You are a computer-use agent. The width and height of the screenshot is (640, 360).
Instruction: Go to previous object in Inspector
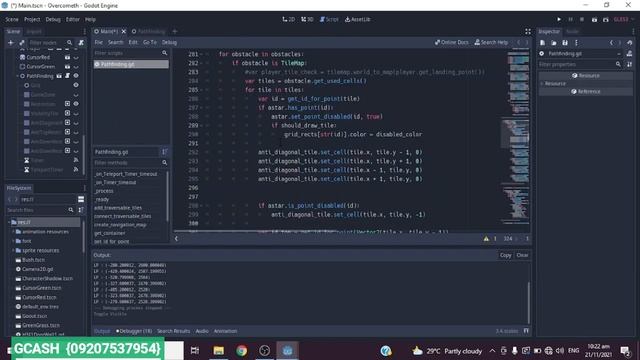pos(611,42)
